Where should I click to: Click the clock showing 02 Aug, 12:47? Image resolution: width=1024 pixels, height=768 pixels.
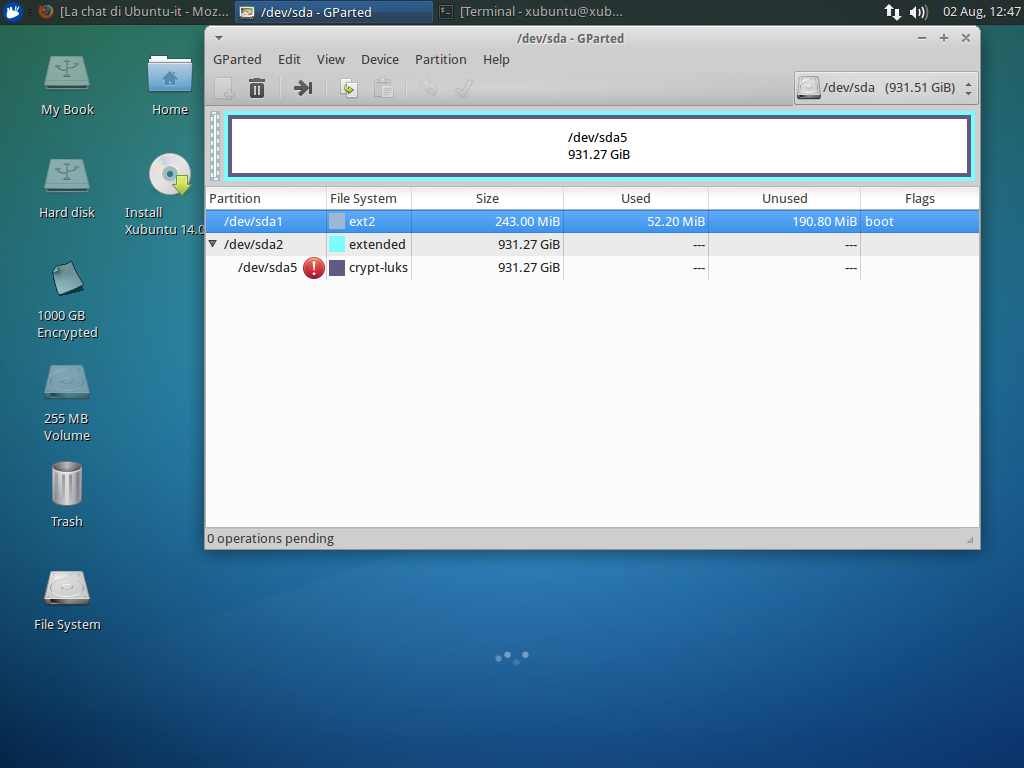point(981,12)
